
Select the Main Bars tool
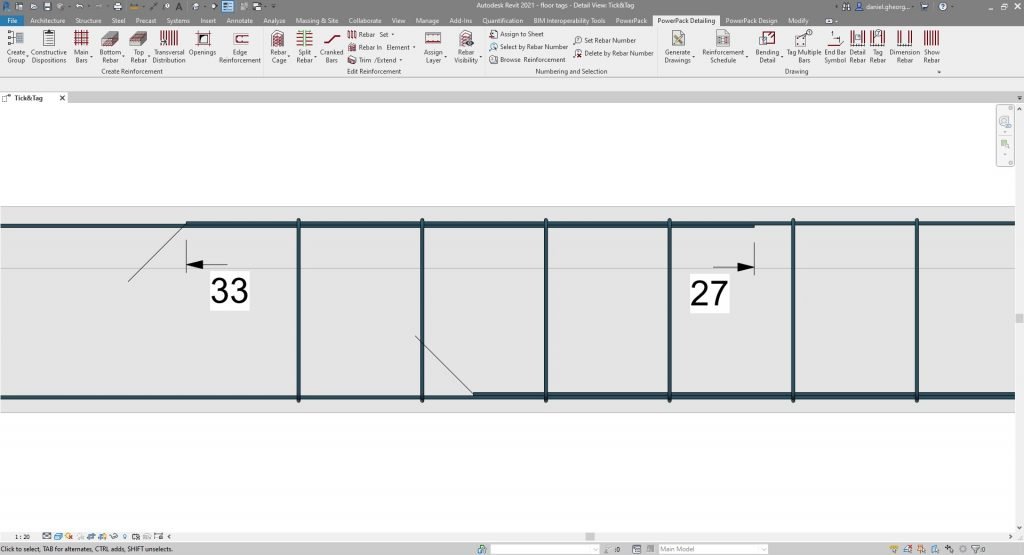tap(81, 46)
